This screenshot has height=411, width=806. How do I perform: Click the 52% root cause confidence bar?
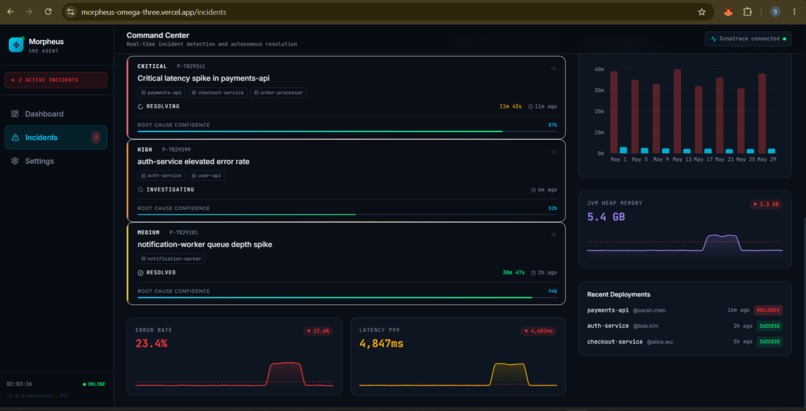pyautogui.click(x=347, y=214)
